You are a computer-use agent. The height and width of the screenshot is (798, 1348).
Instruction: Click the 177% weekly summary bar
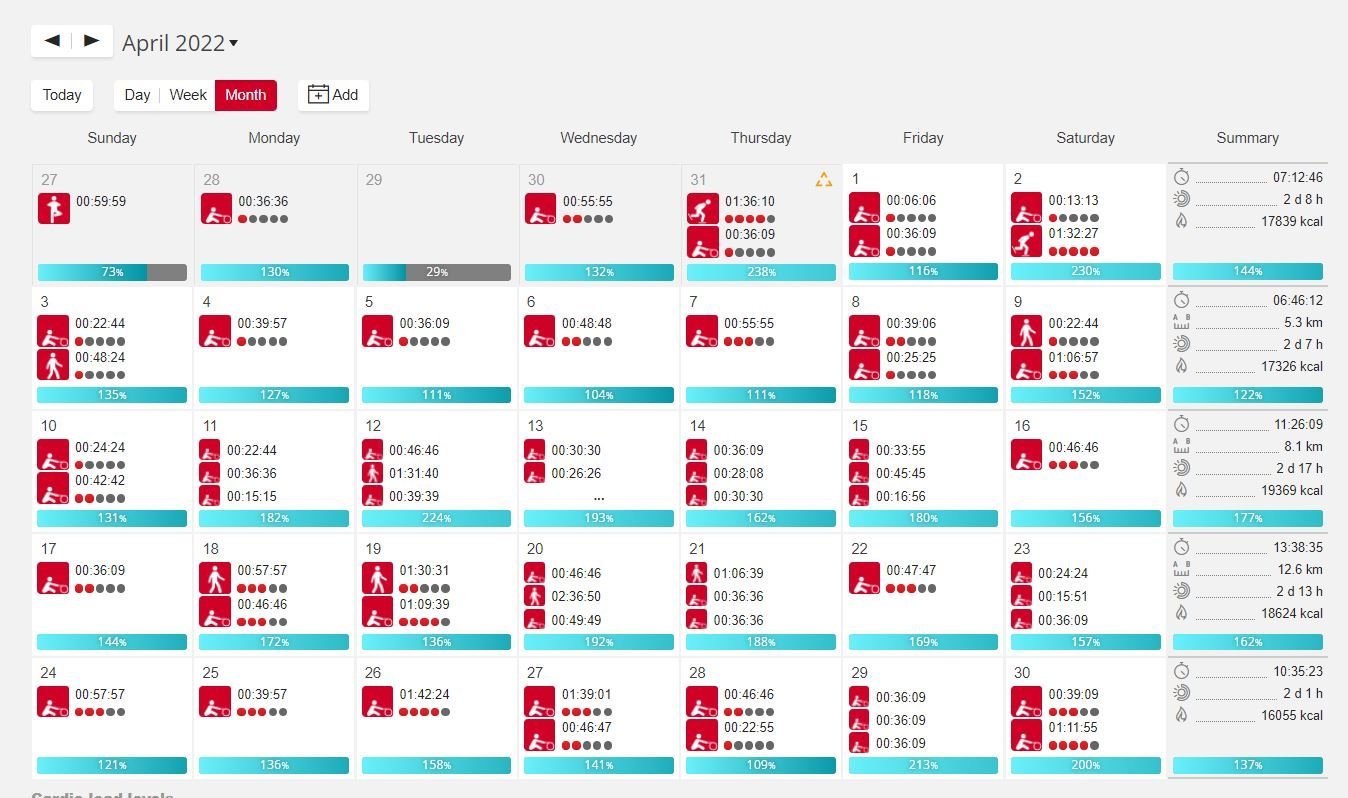pos(1247,519)
